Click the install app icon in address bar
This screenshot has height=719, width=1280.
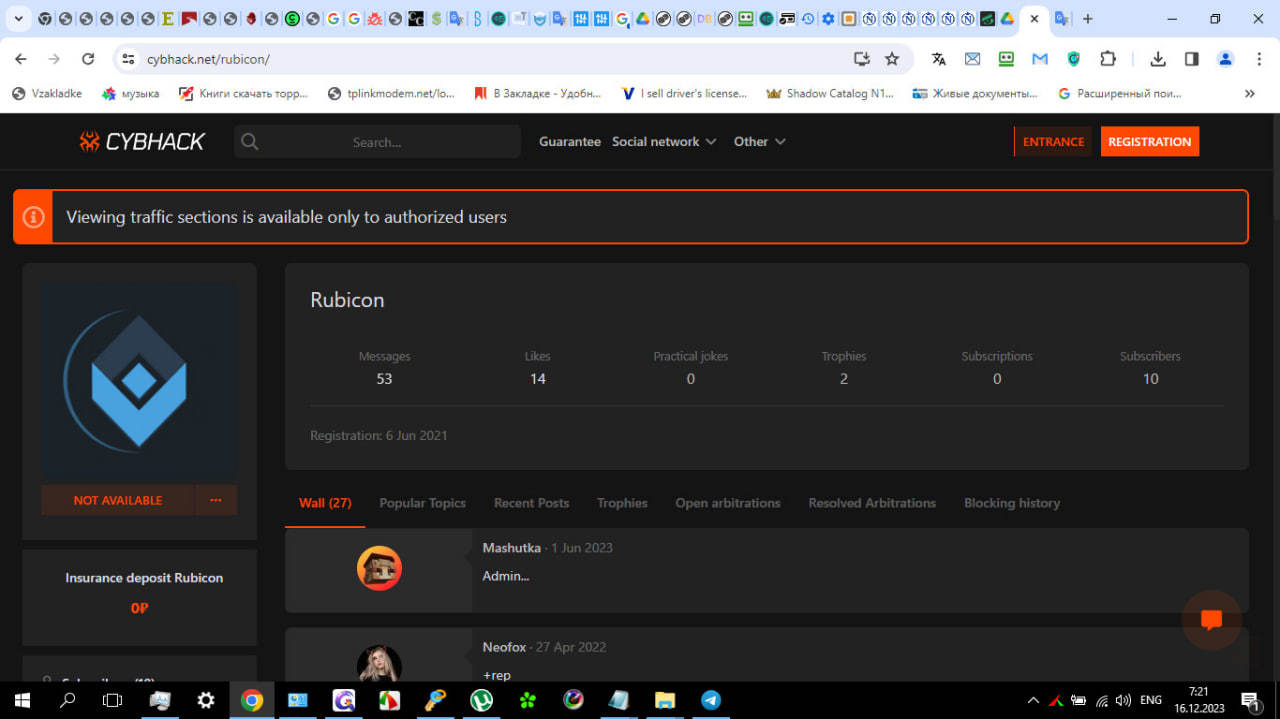(862, 59)
